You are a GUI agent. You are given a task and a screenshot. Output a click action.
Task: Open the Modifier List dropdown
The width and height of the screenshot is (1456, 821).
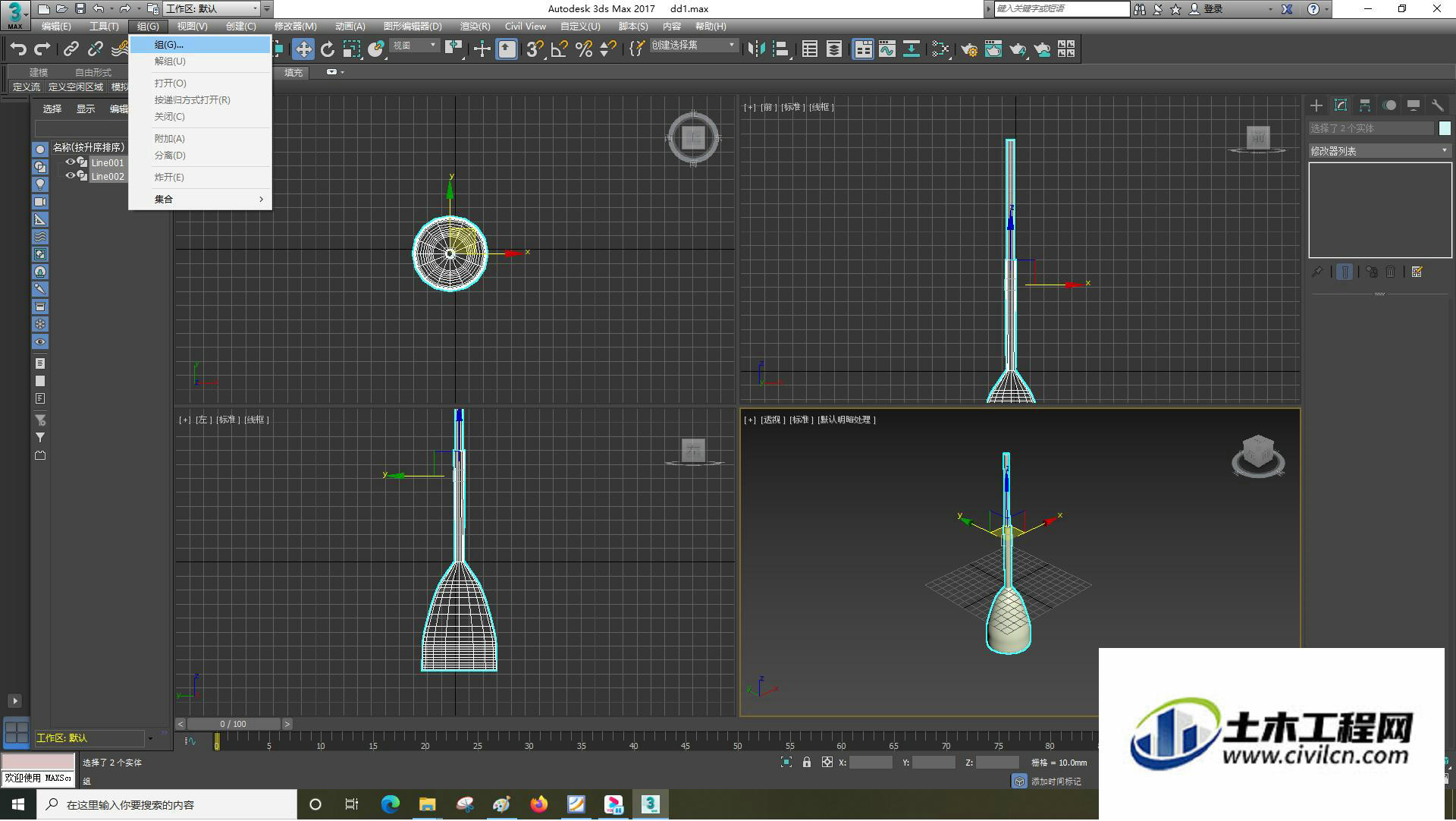coord(1379,151)
